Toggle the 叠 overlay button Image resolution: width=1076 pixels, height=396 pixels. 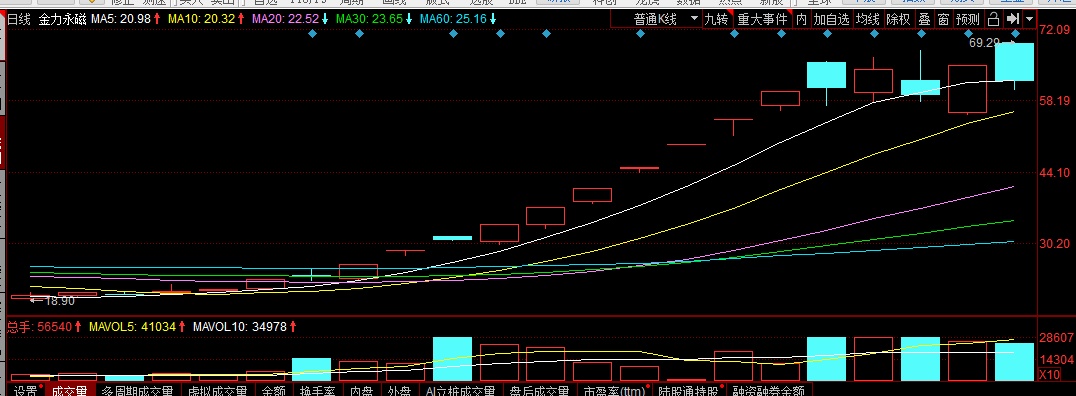[924, 19]
